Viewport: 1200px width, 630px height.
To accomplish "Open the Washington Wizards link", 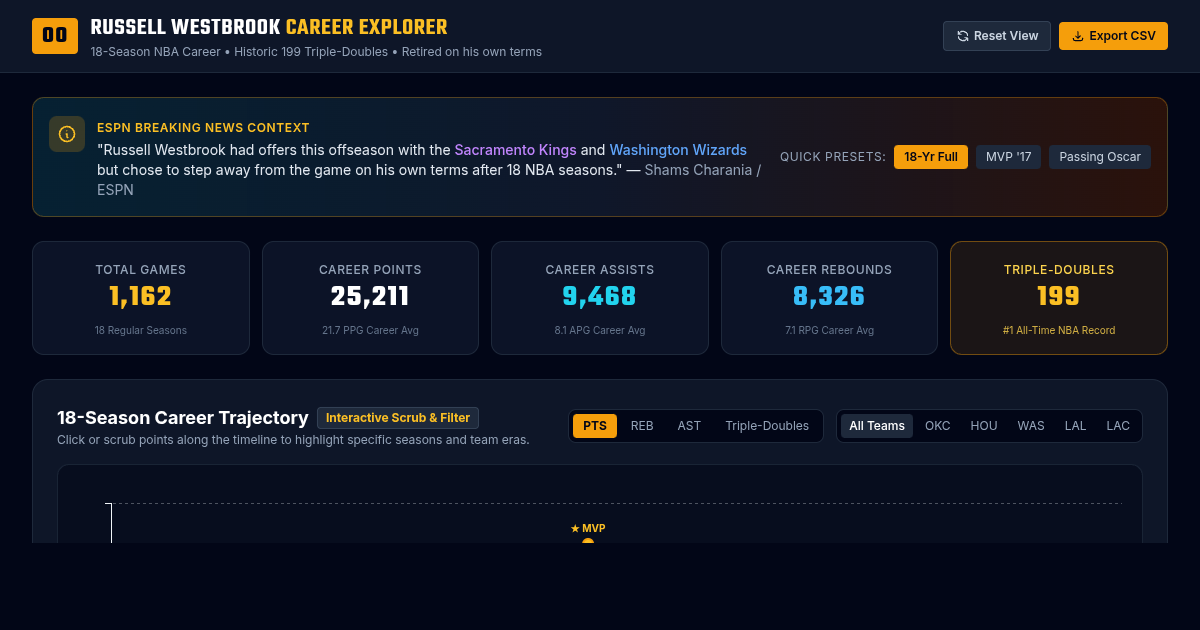I will point(678,150).
